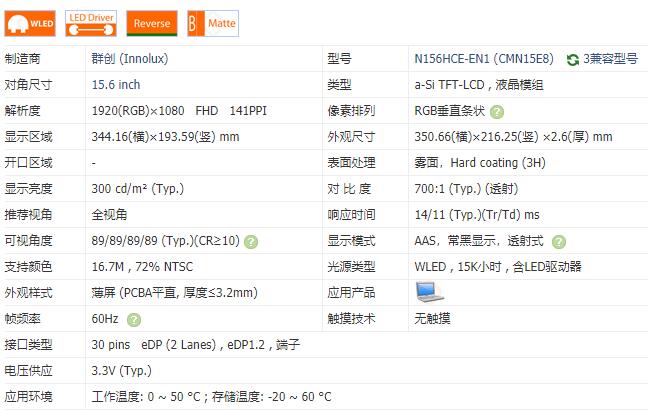This screenshot has width=648, height=410.
Task: Open the 3兼容型号 compatible models link
Action: [610, 59]
